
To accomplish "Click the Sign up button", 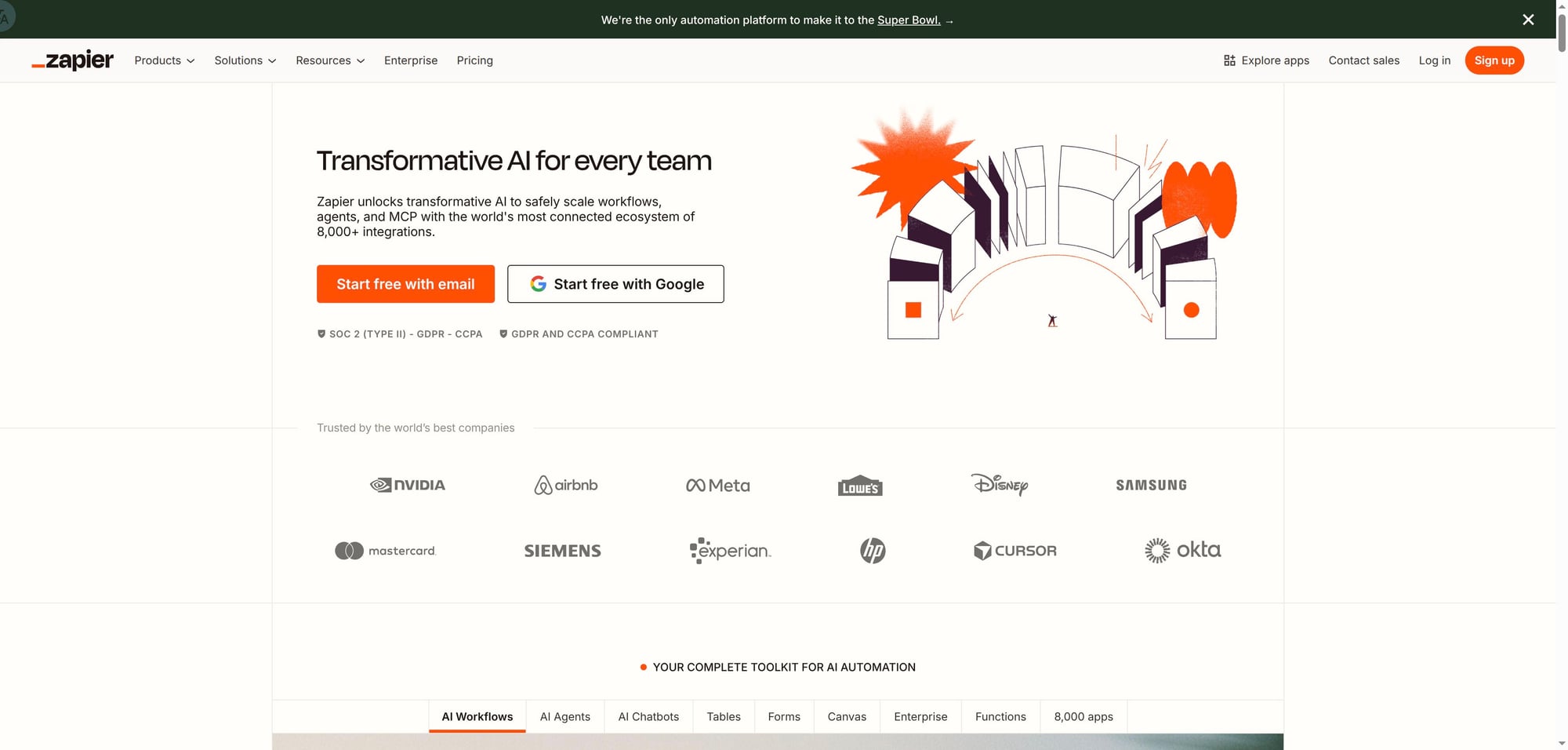I will [x=1494, y=60].
